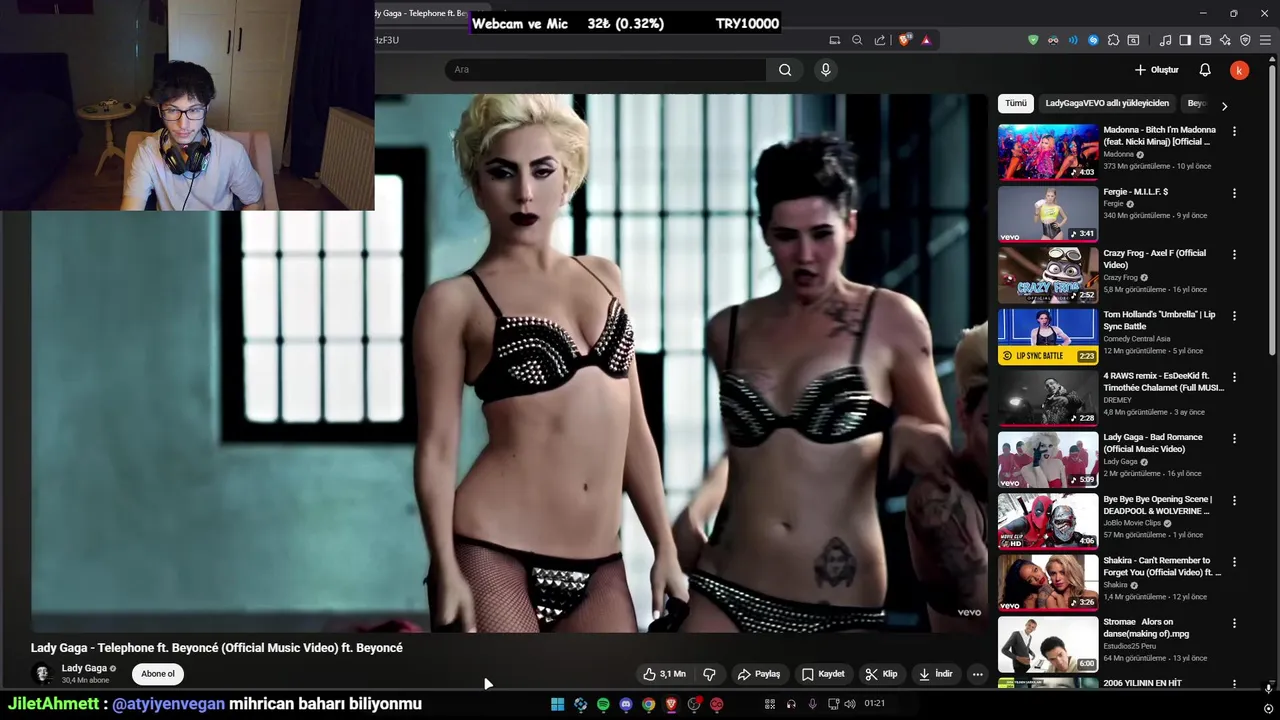Open Google Chrome from the taskbar
1280x720 pixels.
pos(649,704)
